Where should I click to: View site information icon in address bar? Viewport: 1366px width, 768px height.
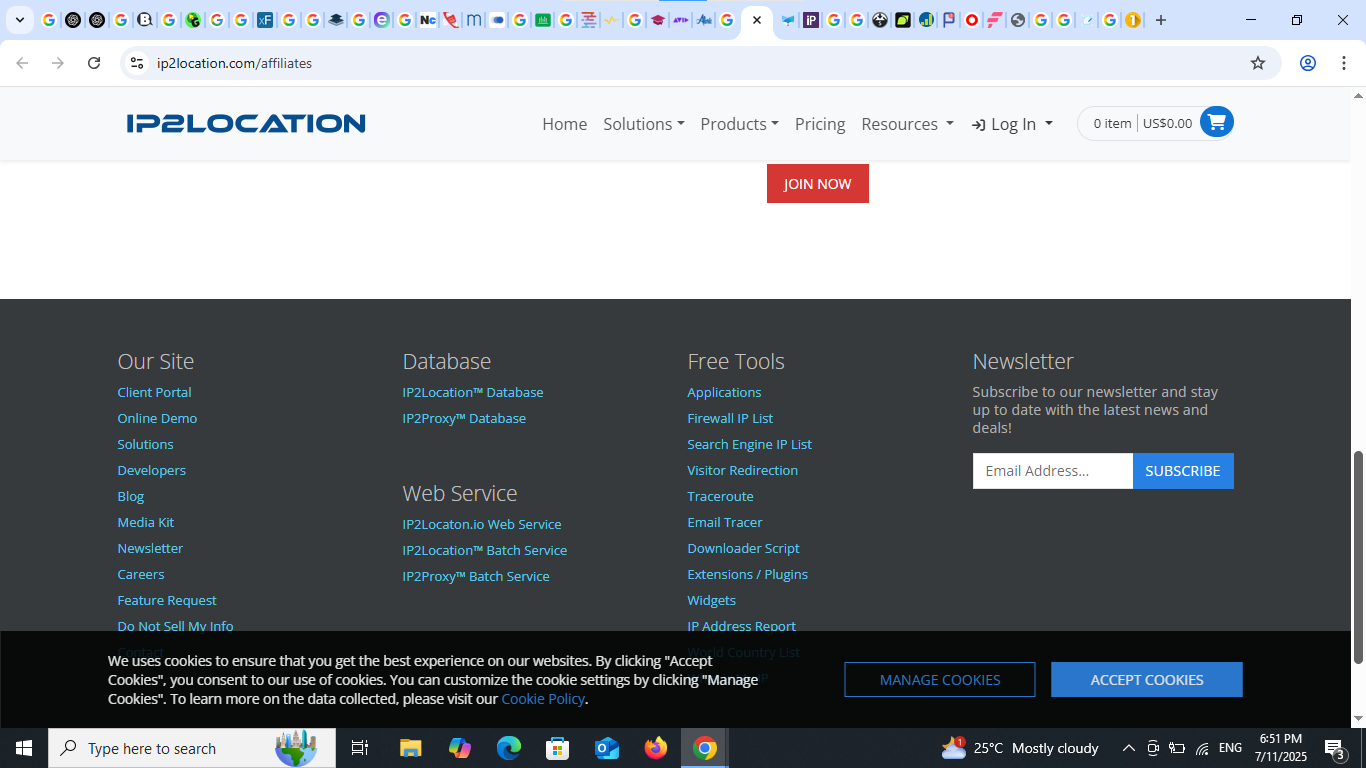137,63
